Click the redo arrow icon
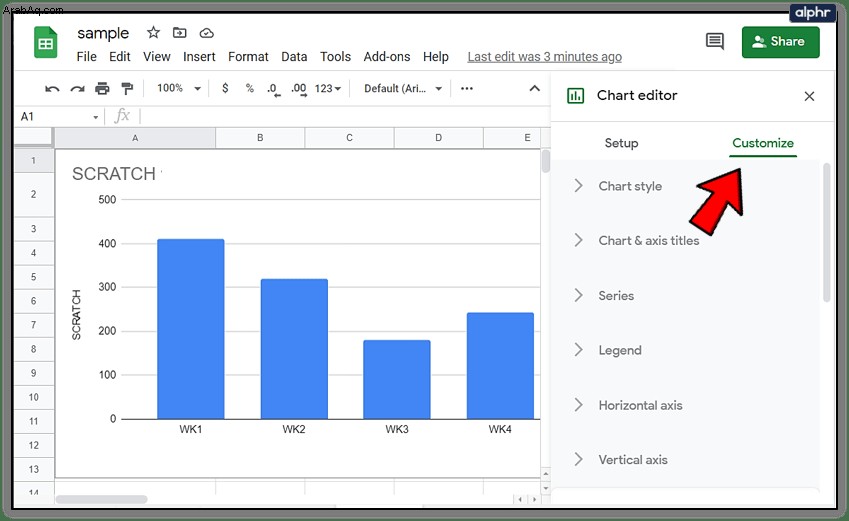This screenshot has height=521, width=849. click(x=77, y=89)
